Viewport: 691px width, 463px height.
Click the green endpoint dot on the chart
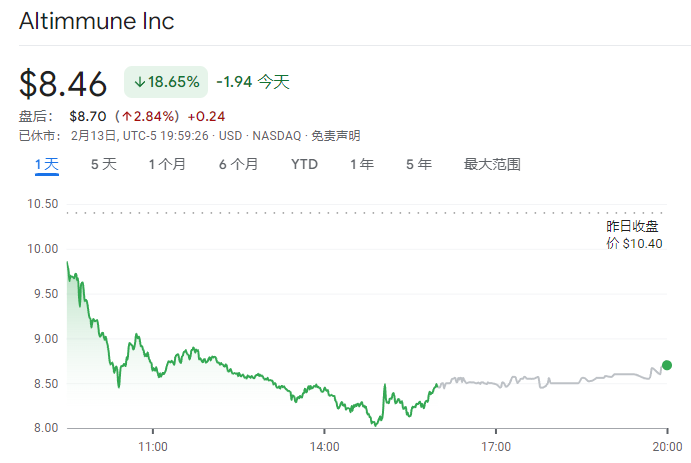pyautogui.click(x=667, y=365)
